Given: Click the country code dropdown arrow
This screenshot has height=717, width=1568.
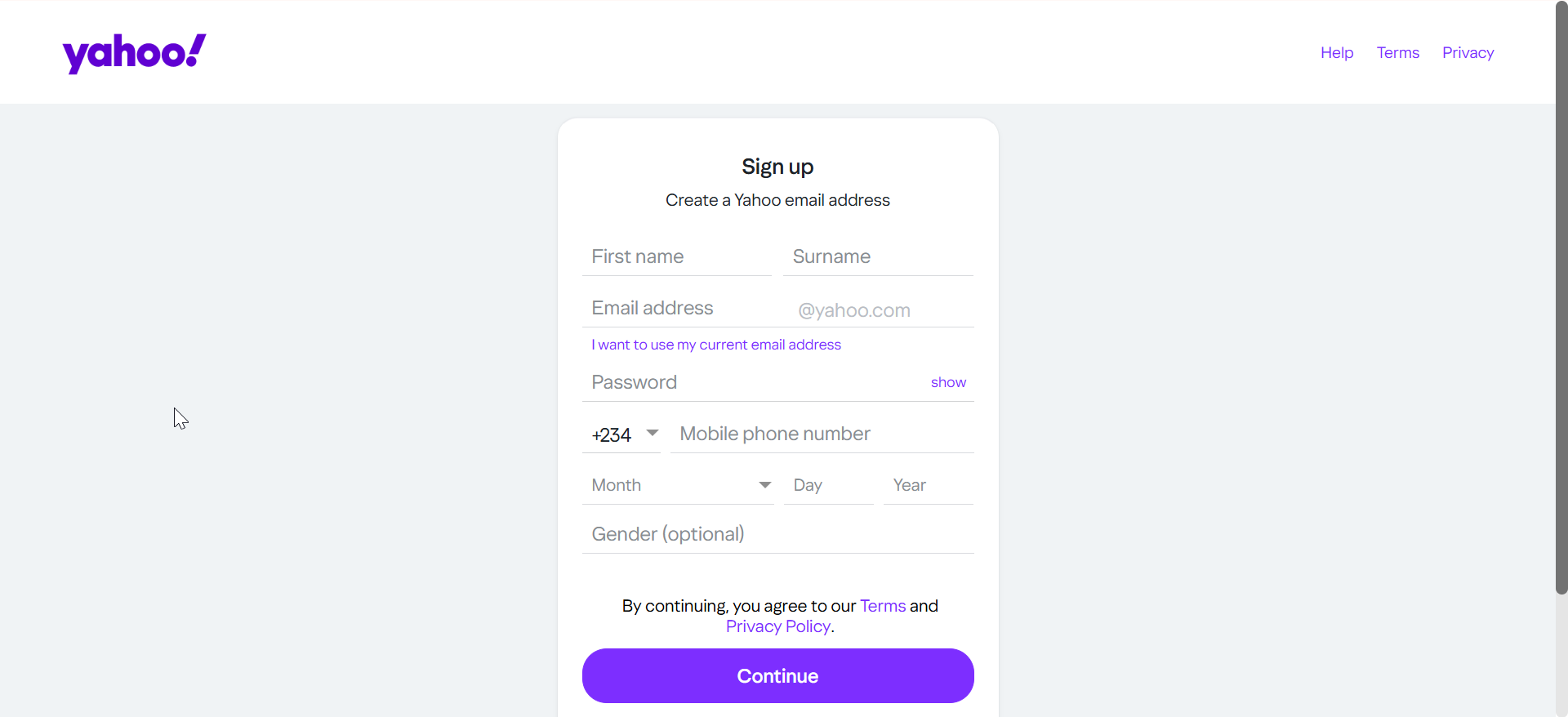Looking at the screenshot, I should tap(653, 433).
